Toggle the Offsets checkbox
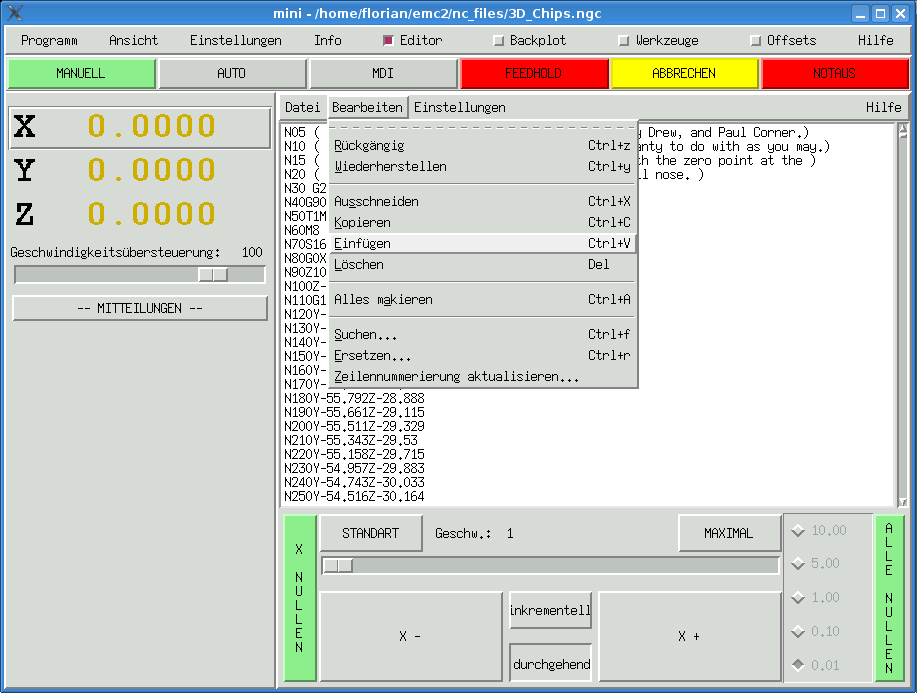 pyautogui.click(x=756, y=41)
